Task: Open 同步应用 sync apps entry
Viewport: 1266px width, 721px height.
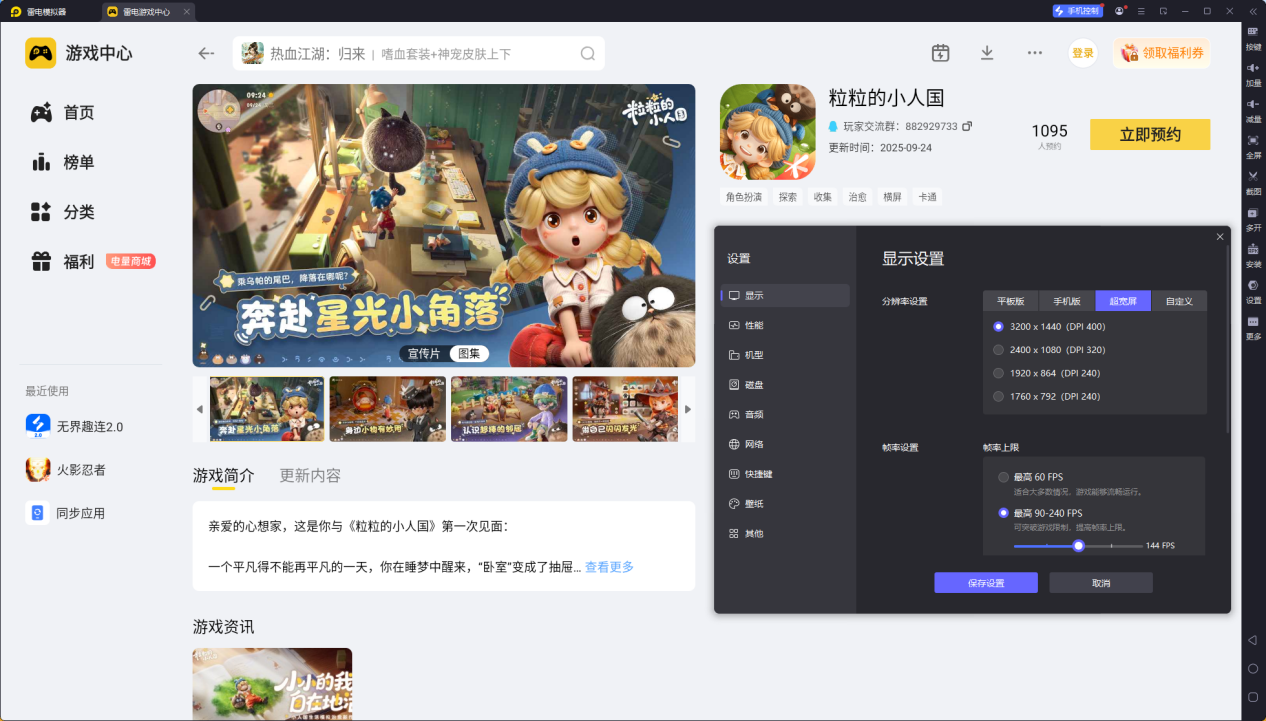Action: (x=66, y=513)
